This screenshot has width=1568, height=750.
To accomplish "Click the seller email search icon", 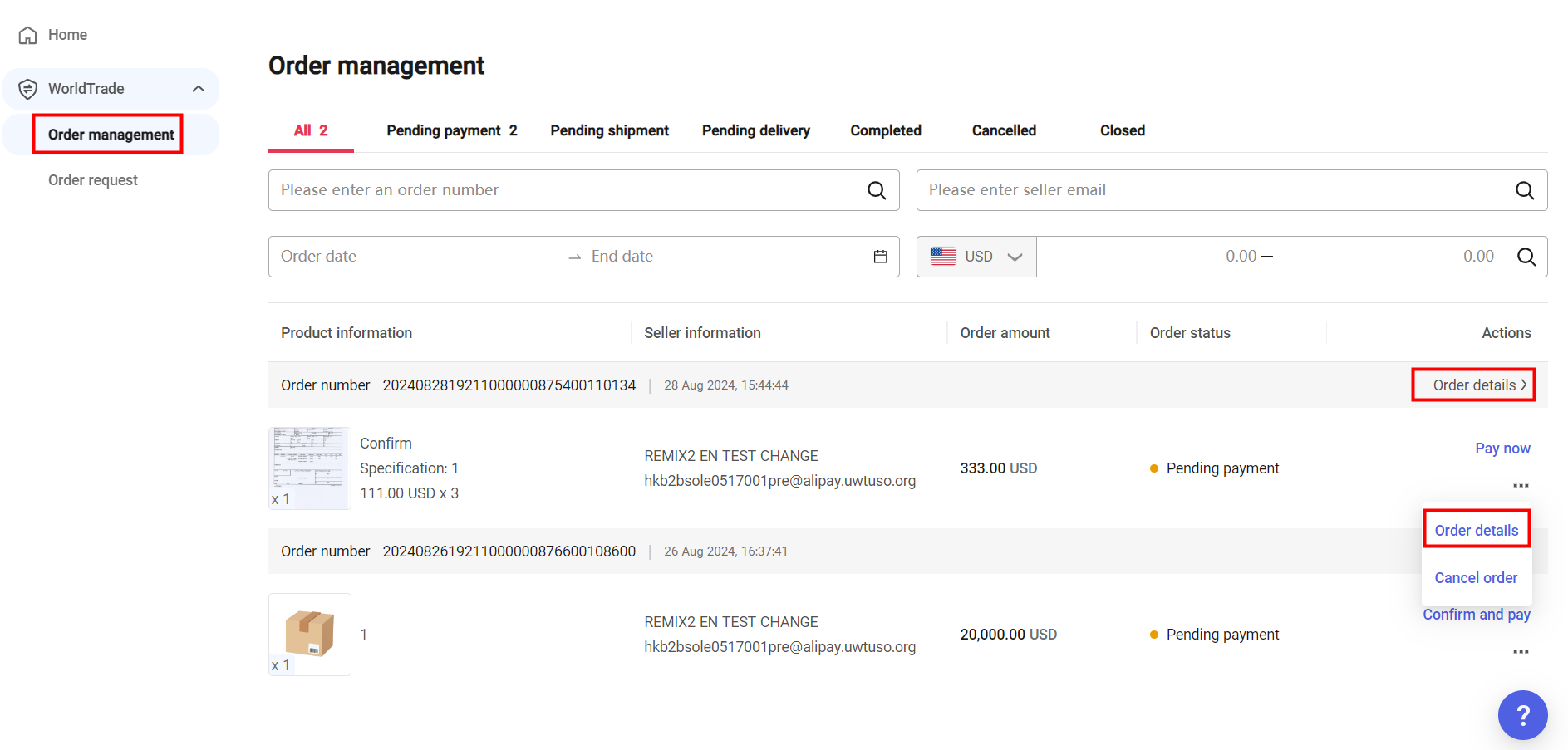I will click(1525, 190).
